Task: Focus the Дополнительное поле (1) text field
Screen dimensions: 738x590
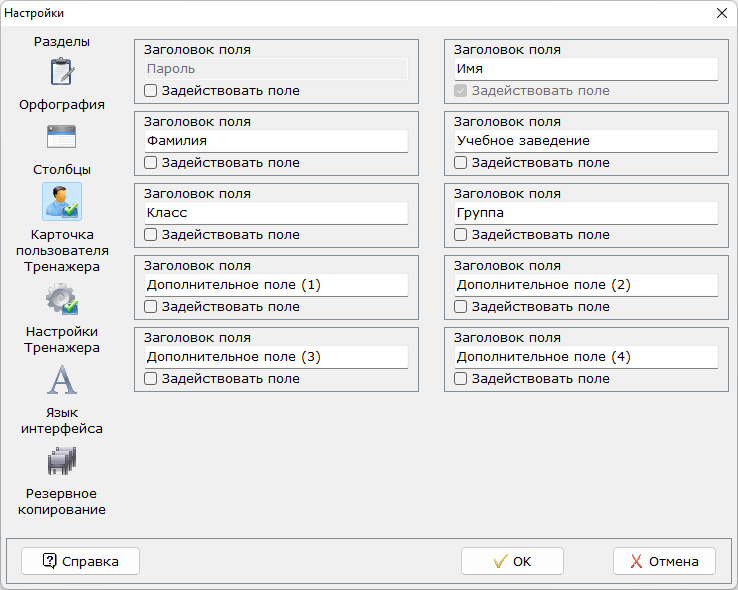Action: click(x=275, y=285)
